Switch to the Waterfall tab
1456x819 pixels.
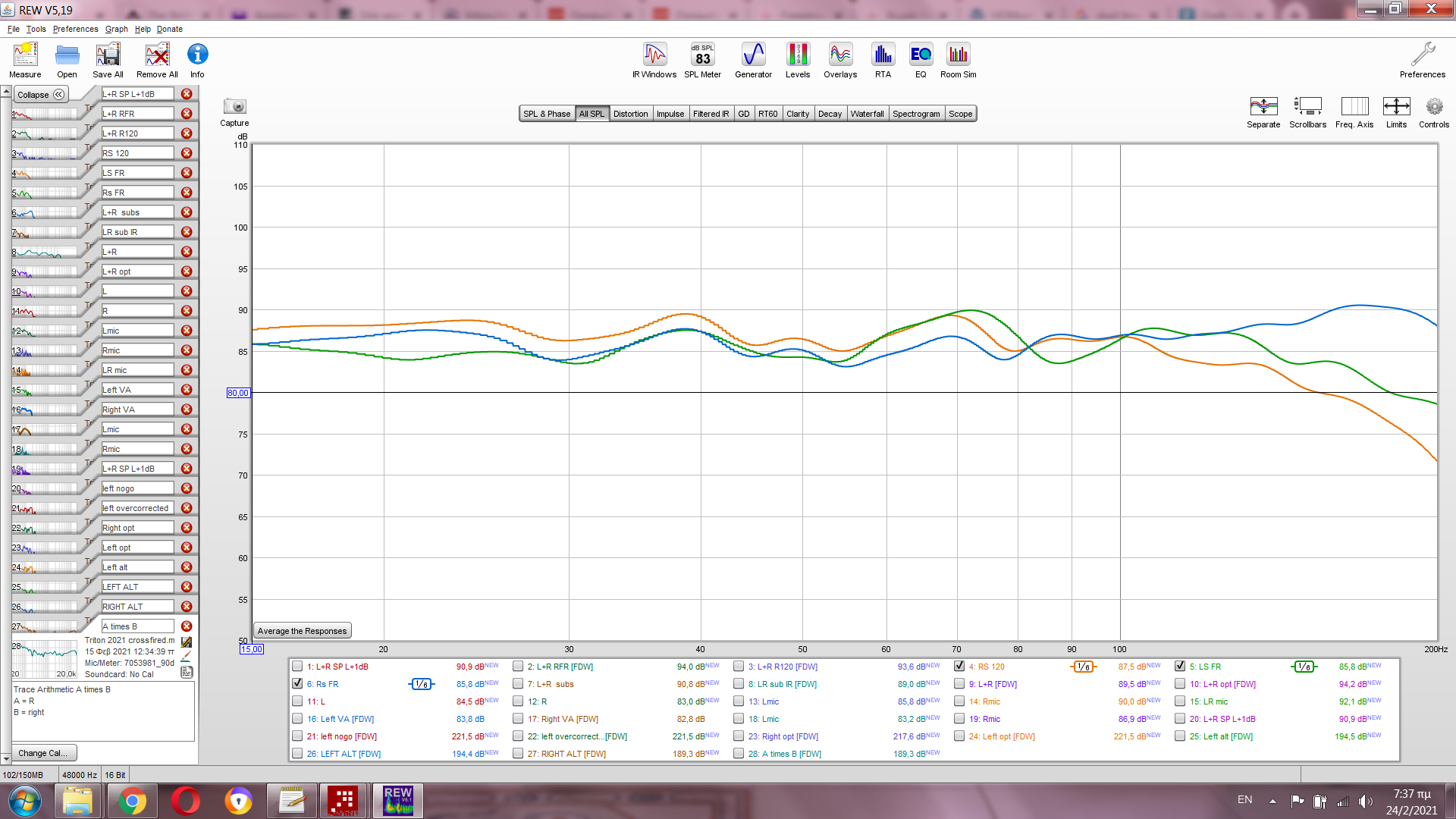coord(867,114)
